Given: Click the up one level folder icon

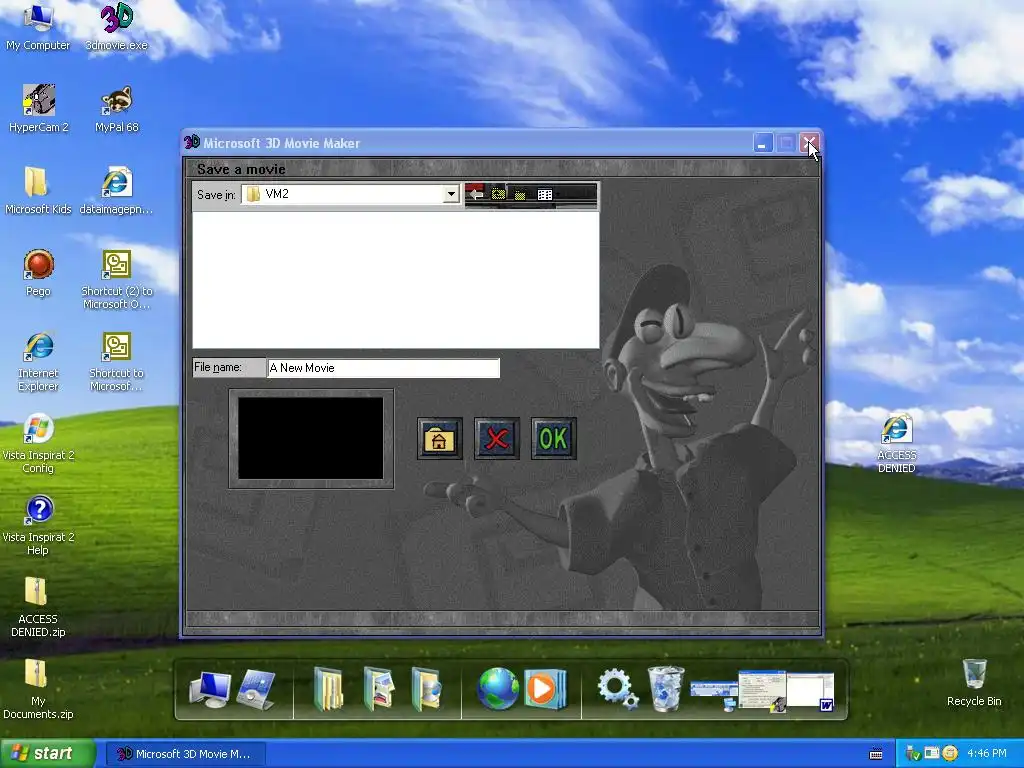Looking at the screenshot, I should (498, 194).
